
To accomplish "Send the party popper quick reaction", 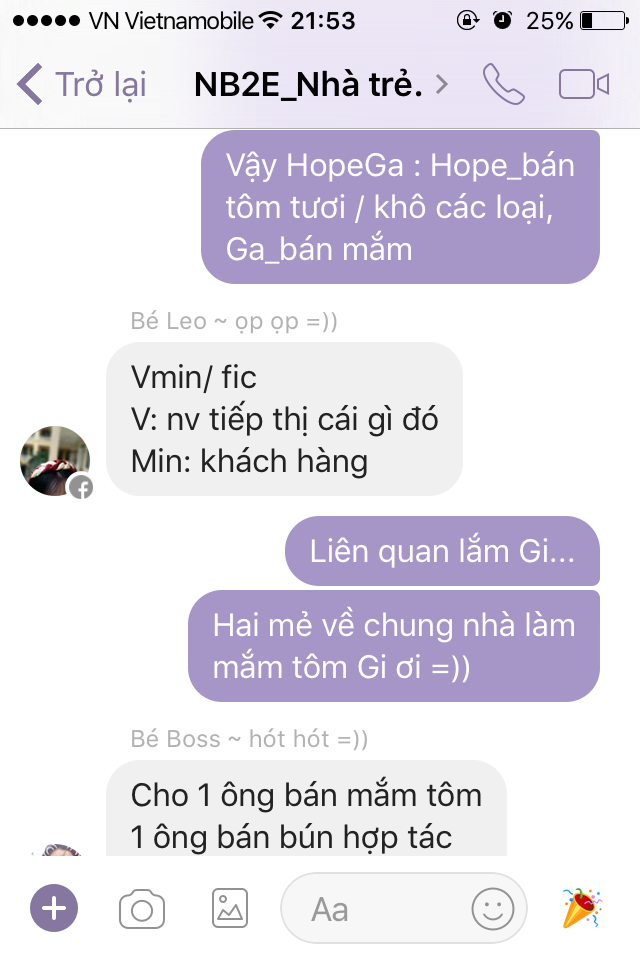I will tap(582, 907).
